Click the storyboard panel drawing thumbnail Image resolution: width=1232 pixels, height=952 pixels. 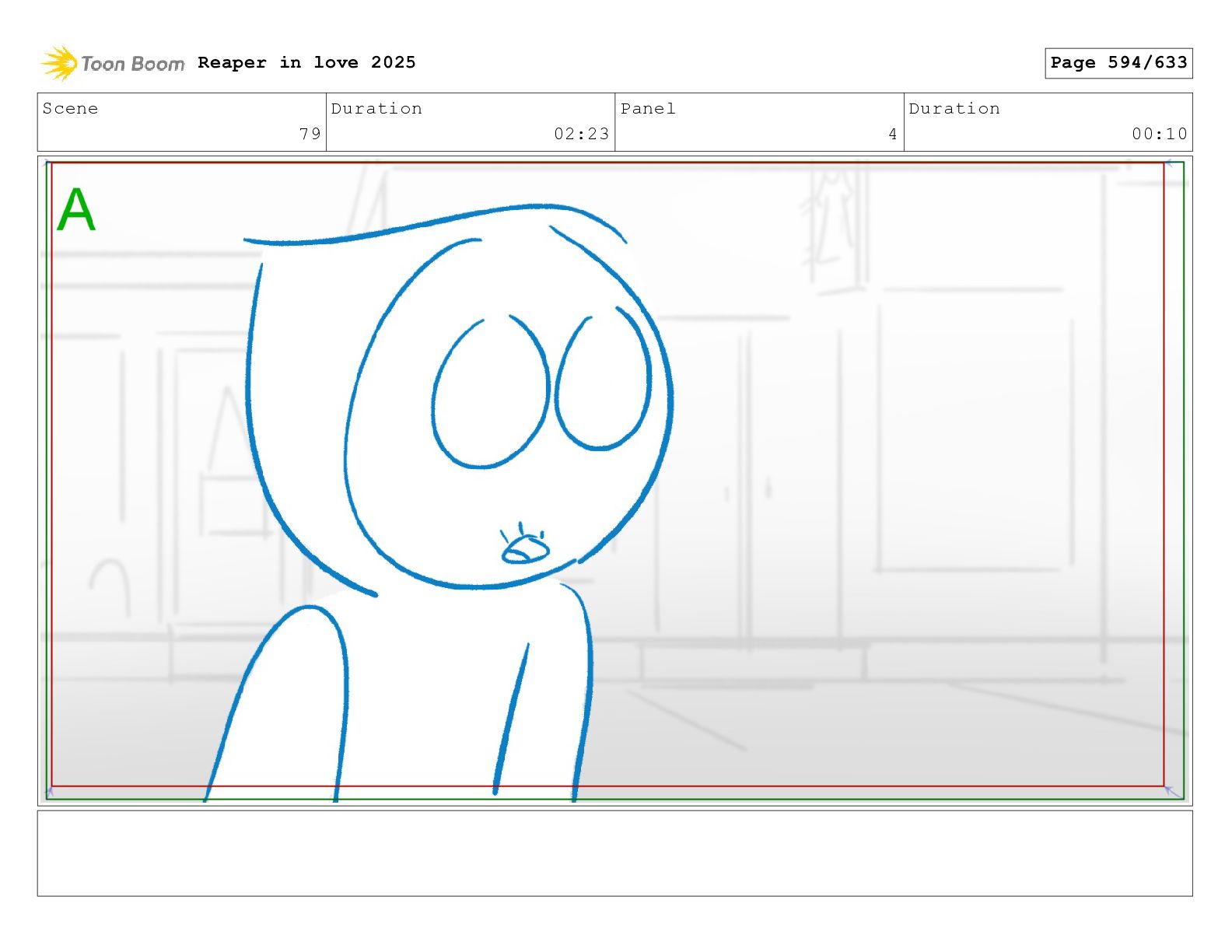click(615, 481)
